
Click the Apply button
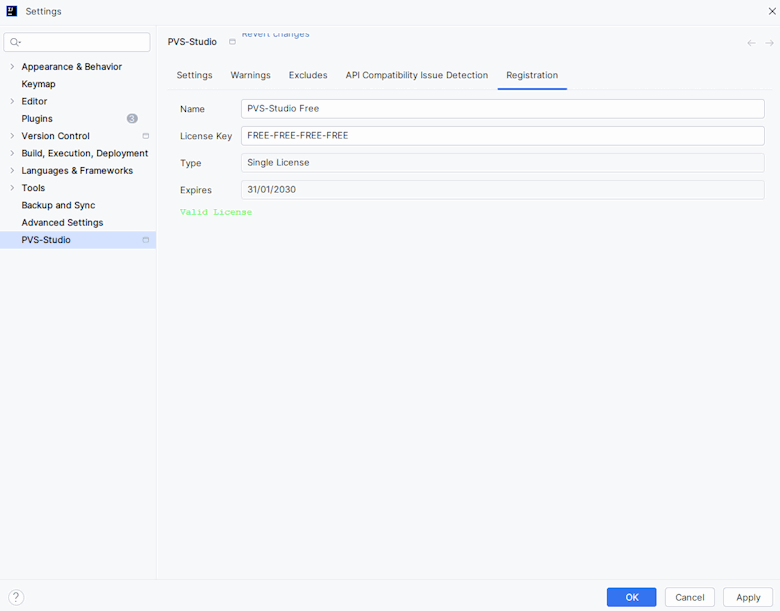[x=748, y=597]
